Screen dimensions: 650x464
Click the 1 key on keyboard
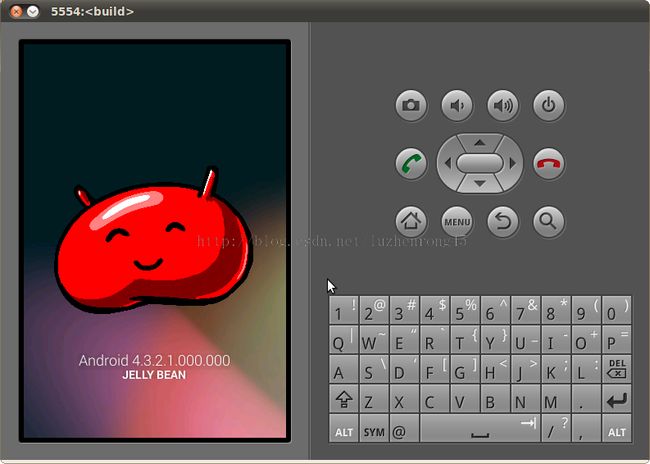pyautogui.click(x=344, y=310)
